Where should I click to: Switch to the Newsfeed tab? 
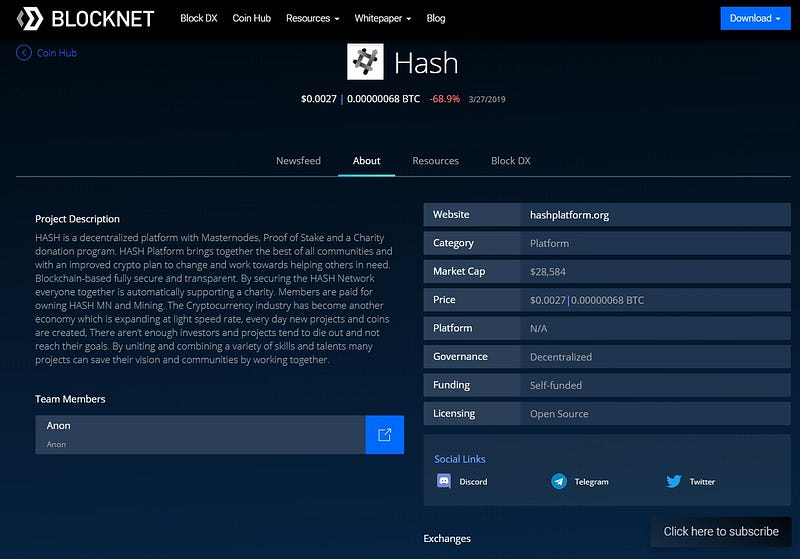pyautogui.click(x=298, y=161)
